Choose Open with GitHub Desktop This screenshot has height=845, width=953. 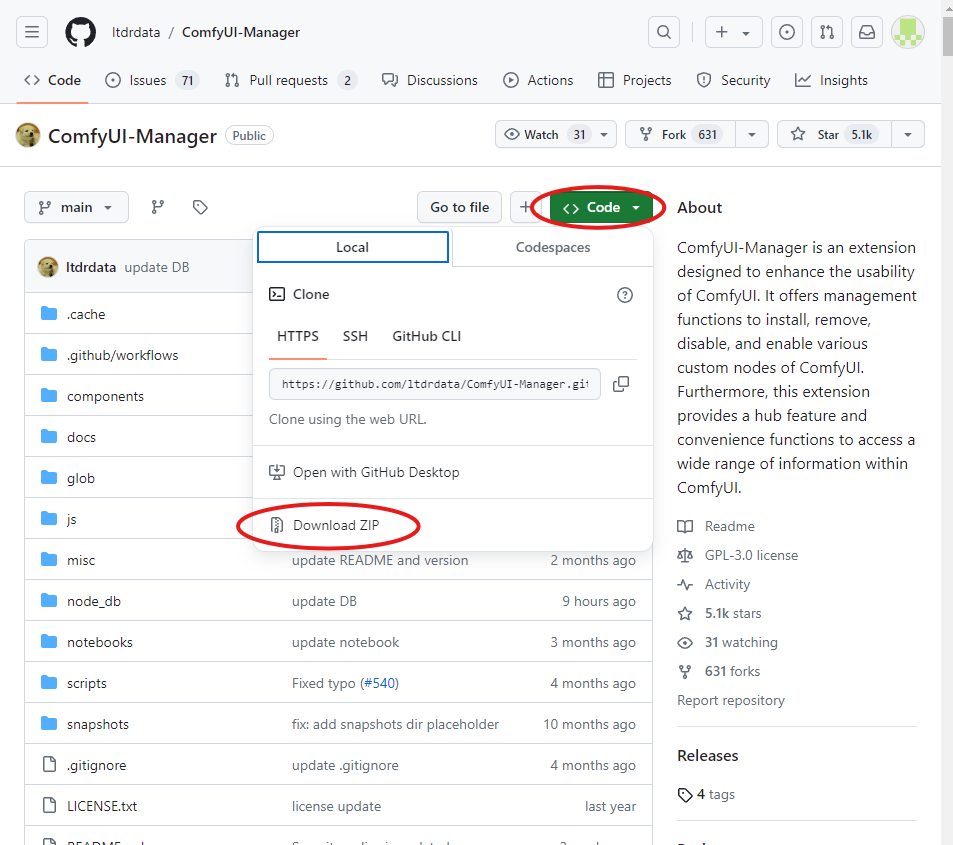tap(376, 472)
